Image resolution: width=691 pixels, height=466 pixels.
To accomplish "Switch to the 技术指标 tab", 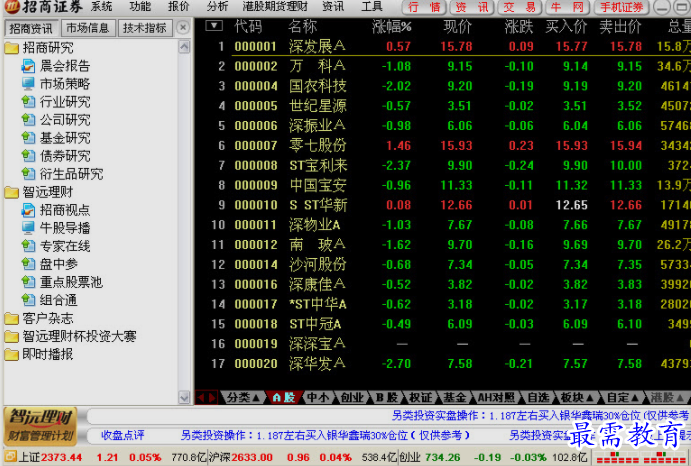I will click(145, 28).
